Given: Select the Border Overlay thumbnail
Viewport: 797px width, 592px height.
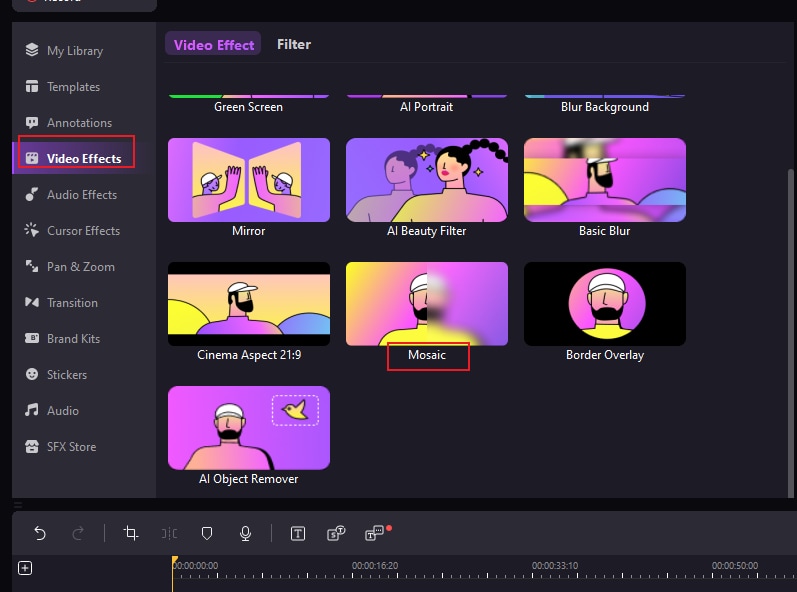Looking at the screenshot, I should pyautogui.click(x=604, y=304).
